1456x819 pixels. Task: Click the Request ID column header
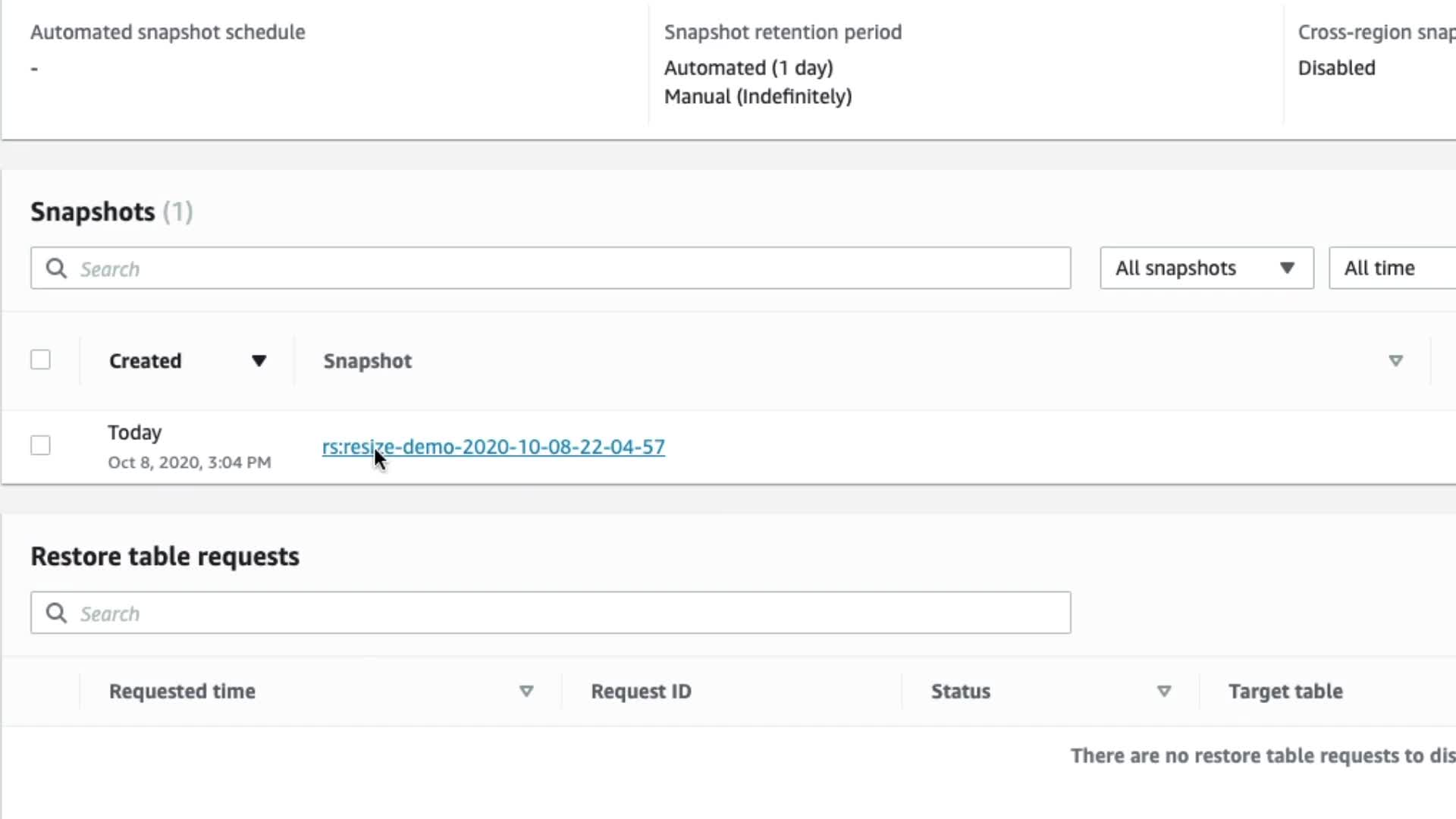coord(641,692)
